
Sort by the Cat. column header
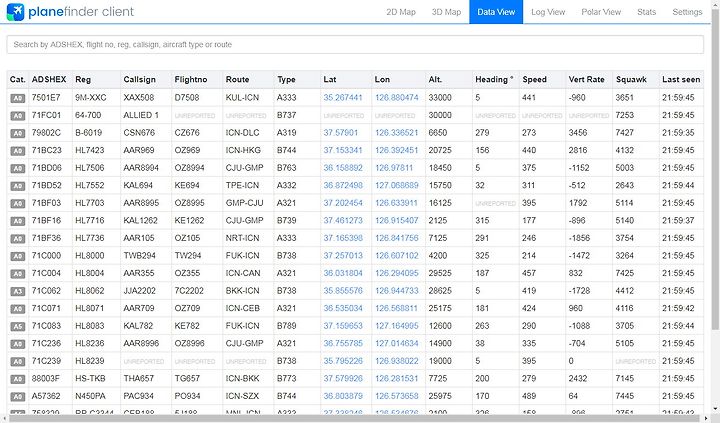coord(17,79)
